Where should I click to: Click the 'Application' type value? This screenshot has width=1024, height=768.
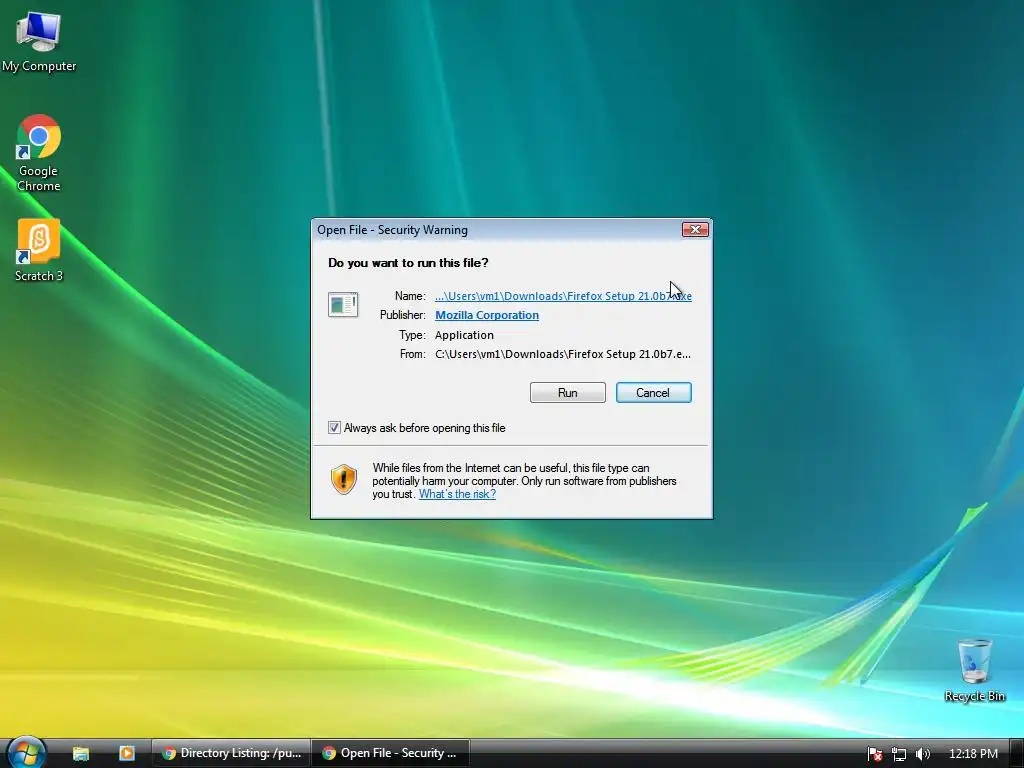(464, 334)
